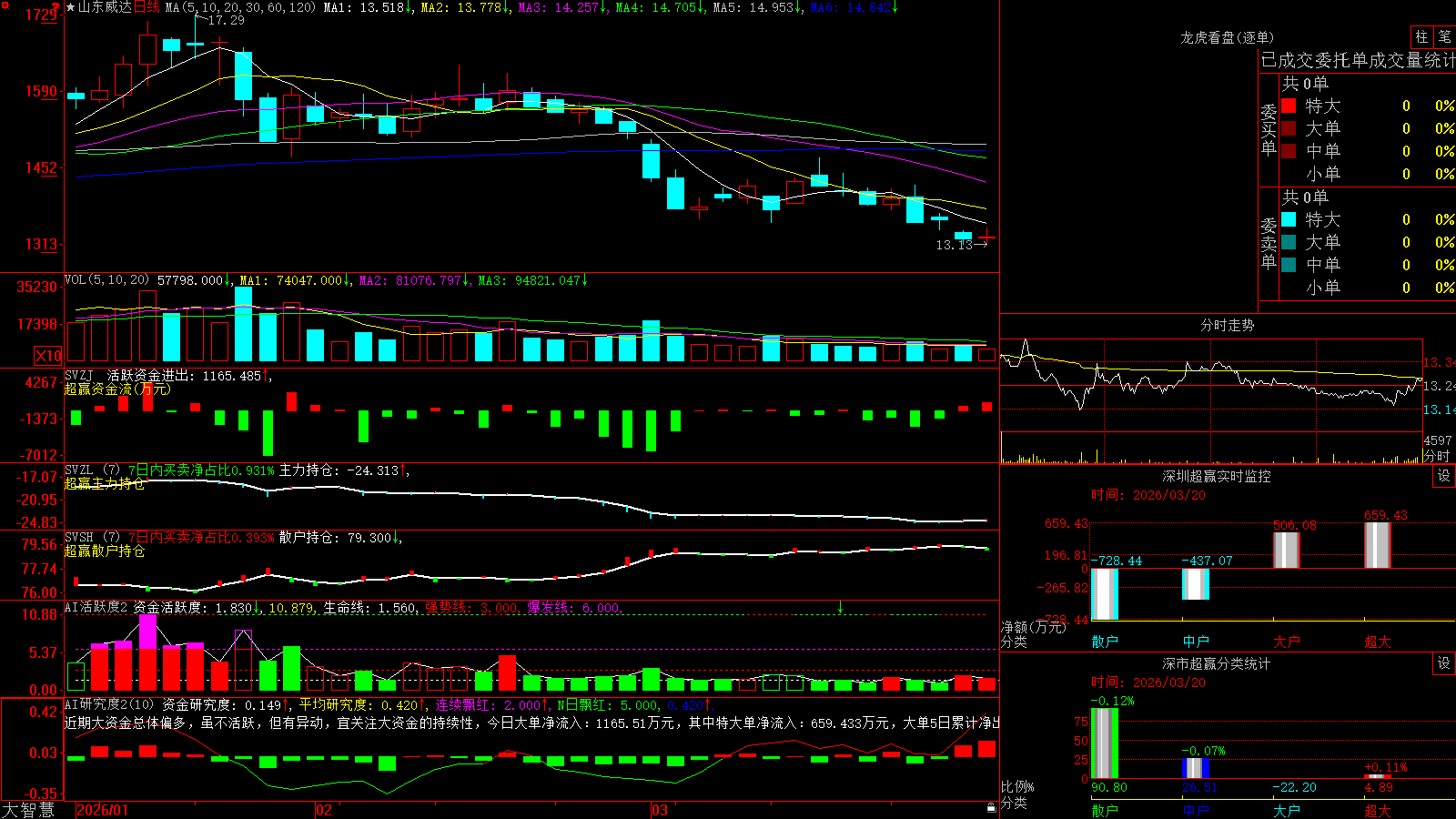Click the red 特大 swatch under 委买单
The width and height of the screenshot is (1456, 819).
pyautogui.click(x=1289, y=106)
